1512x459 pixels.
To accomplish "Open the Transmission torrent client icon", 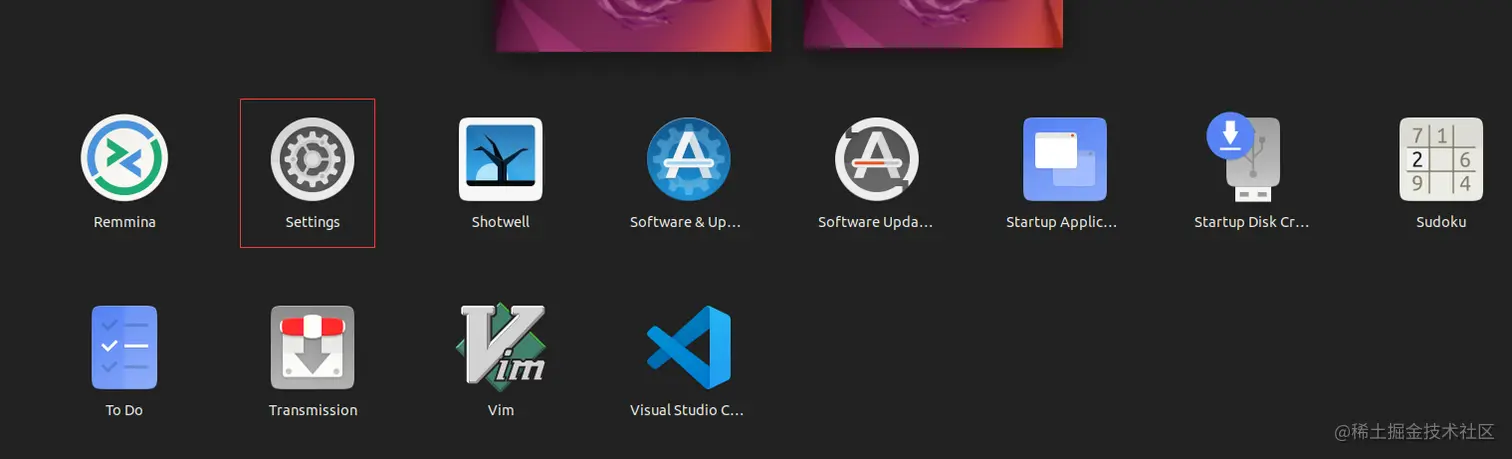I will (x=313, y=347).
